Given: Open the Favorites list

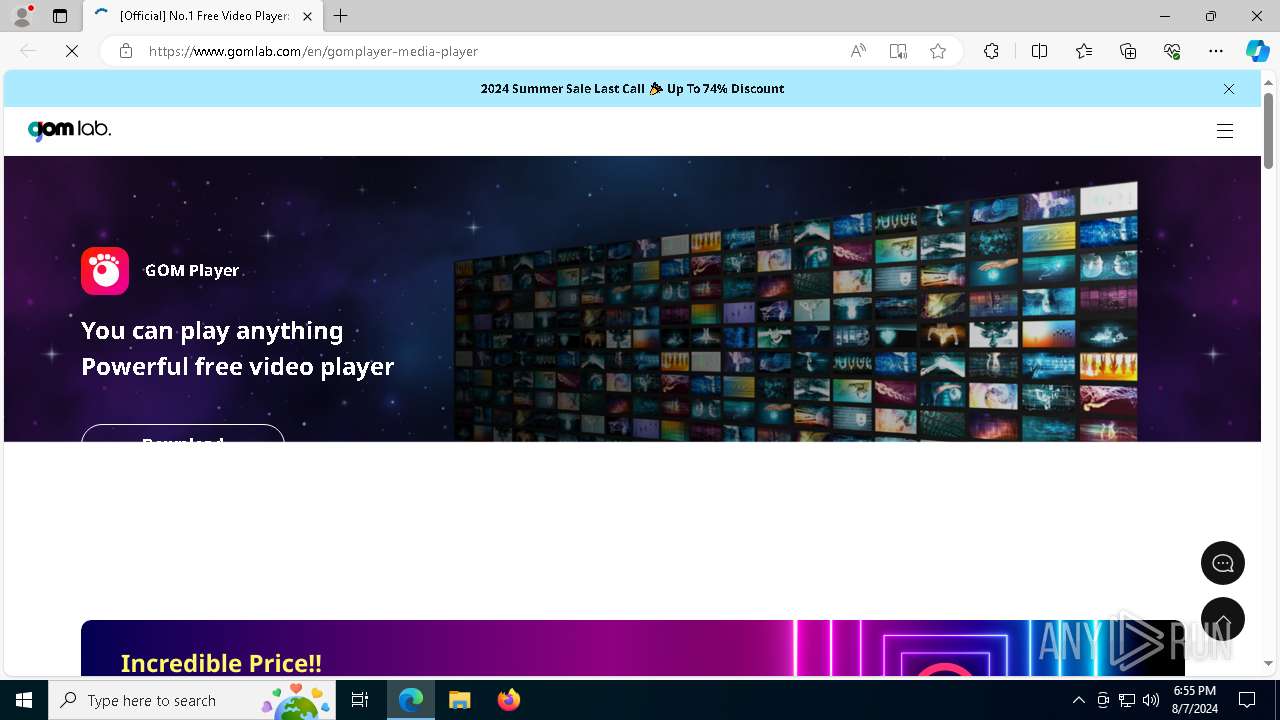Looking at the screenshot, I should [1084, 51].
